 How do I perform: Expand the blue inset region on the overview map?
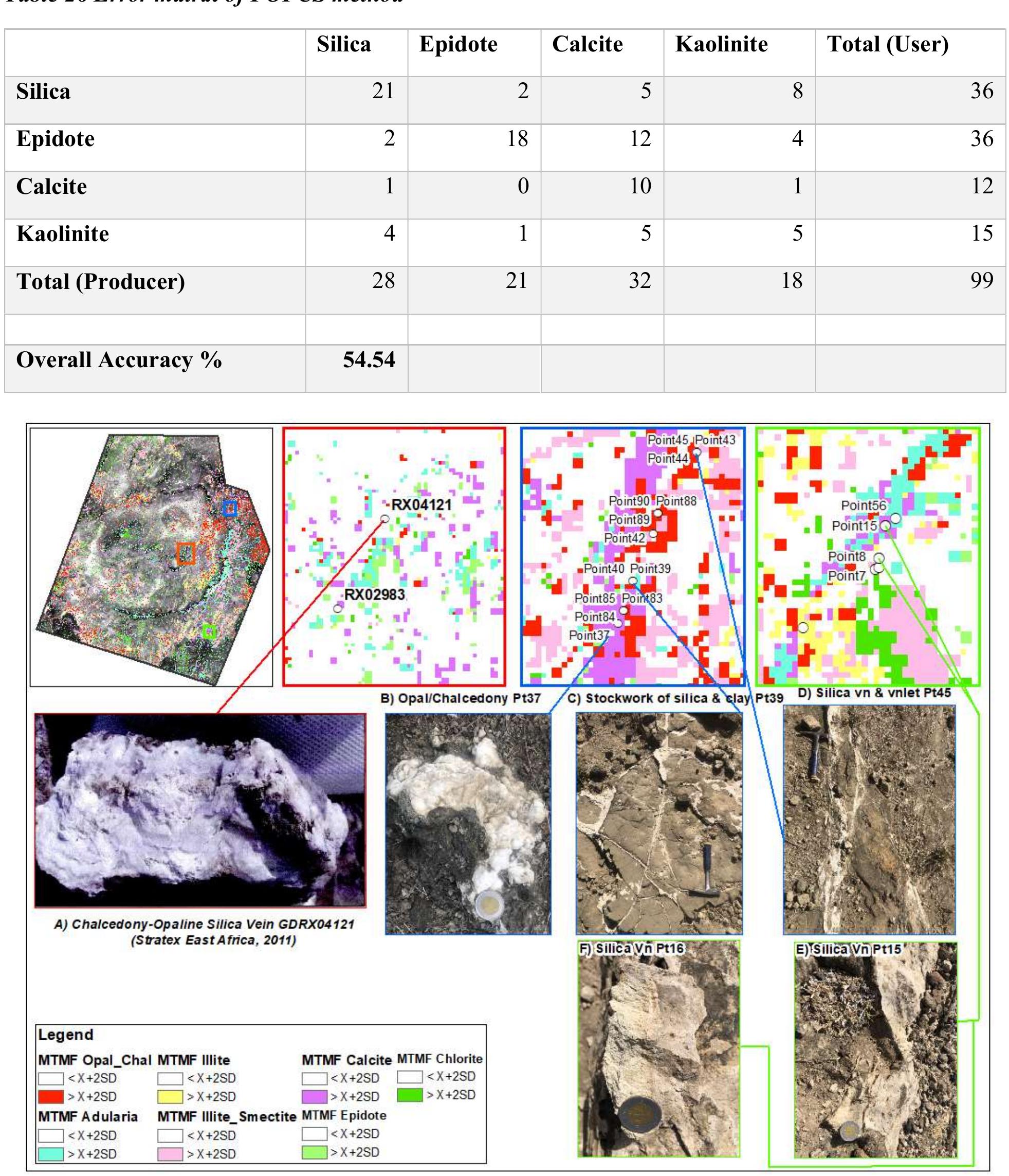pyautogui.click(x=230, y=509)
